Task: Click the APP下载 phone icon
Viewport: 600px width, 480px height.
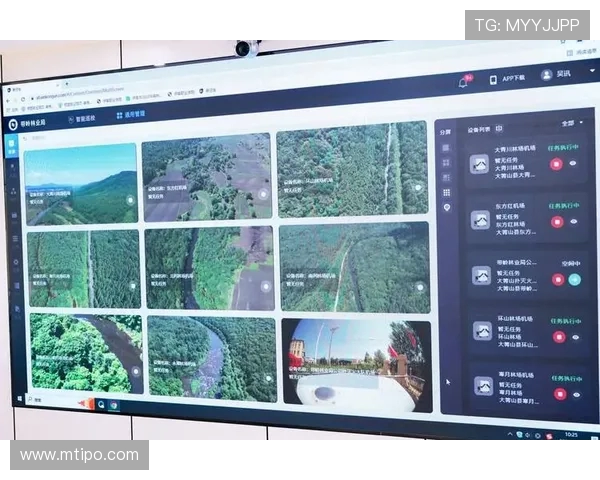Action: 493,79
